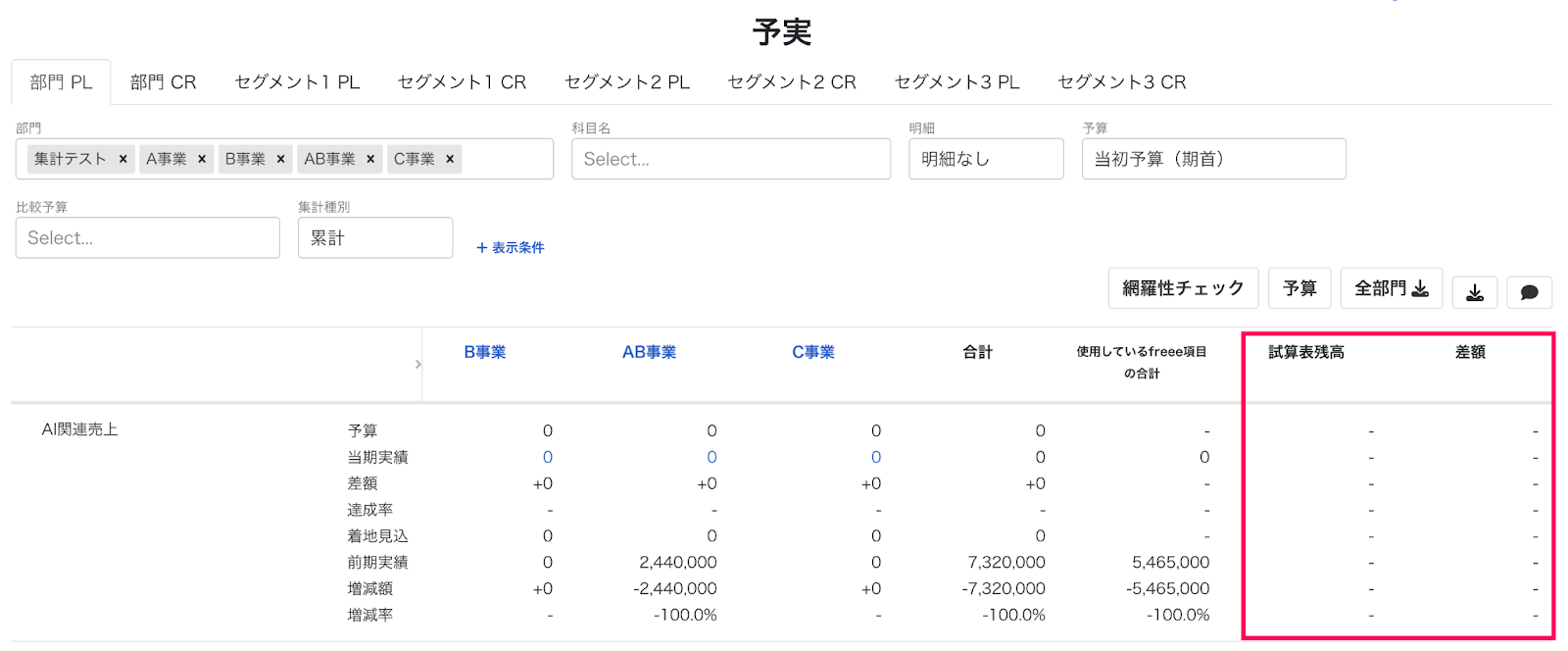
Task: Click the 当期実績 row label
Action: [x=377, y=457]
